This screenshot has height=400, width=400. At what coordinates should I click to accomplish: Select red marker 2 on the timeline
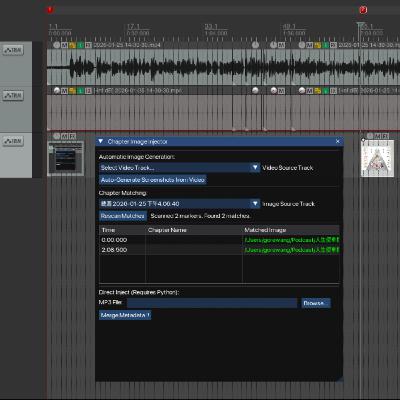363,10
